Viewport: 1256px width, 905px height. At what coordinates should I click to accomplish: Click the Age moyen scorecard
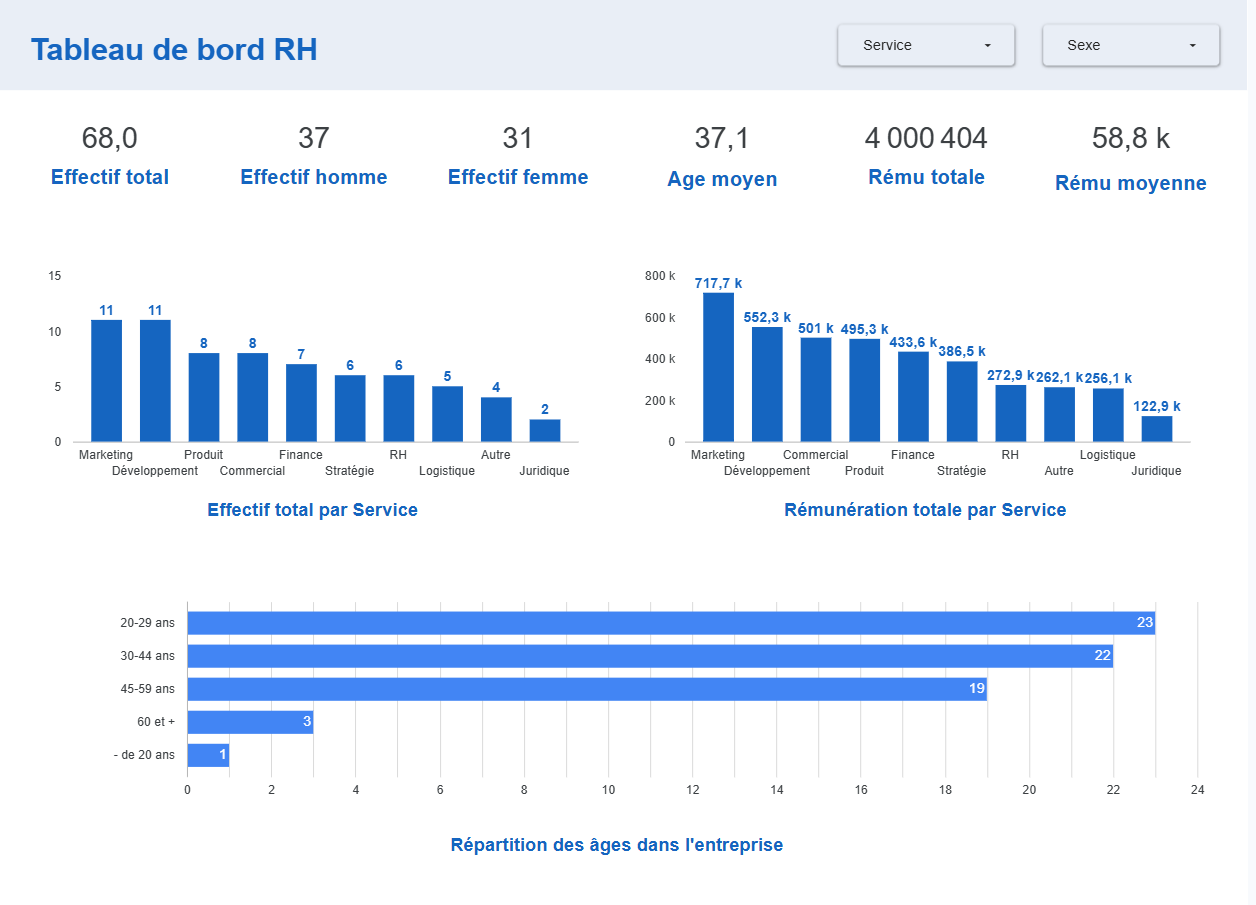click(x=722, y=157)
